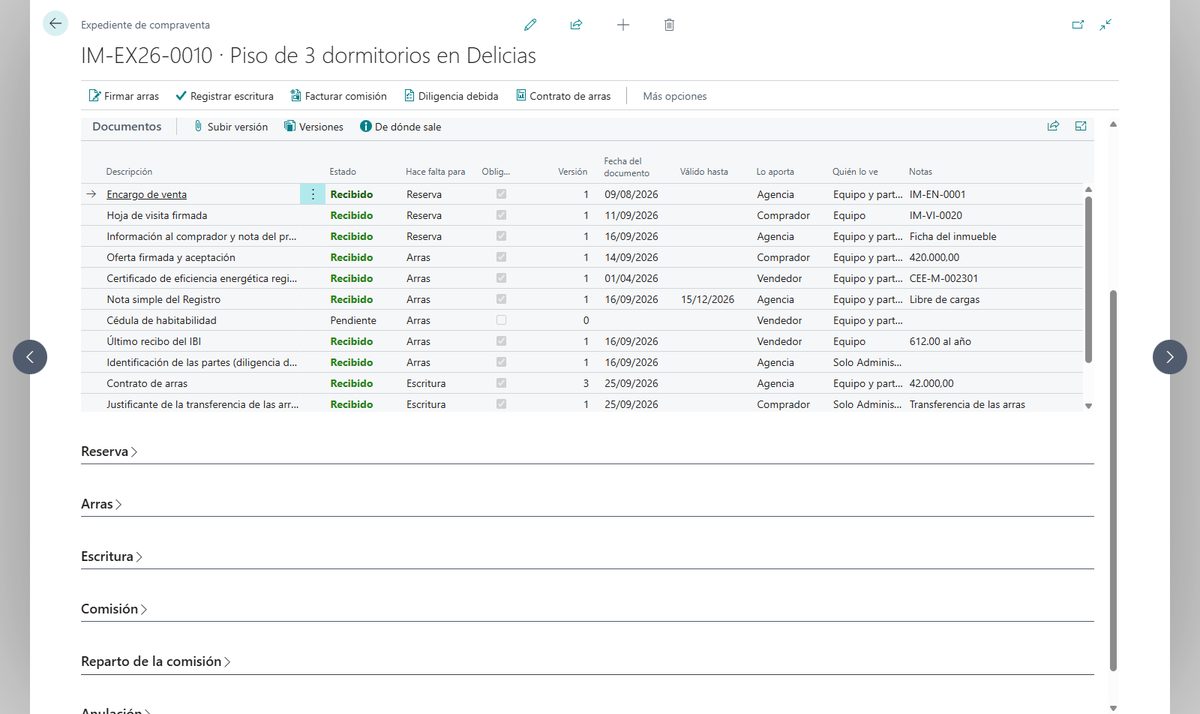
Task: Click the Libre de cargas note
Action: coord(945,299)
